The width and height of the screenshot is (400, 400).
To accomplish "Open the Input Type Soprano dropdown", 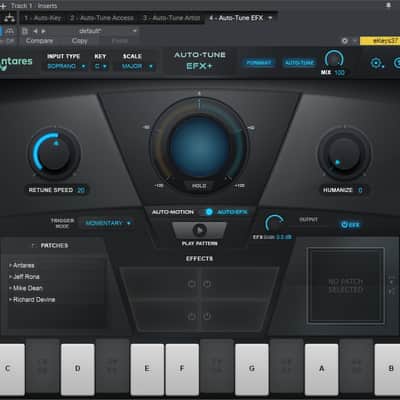I will [x=67, y=66].
